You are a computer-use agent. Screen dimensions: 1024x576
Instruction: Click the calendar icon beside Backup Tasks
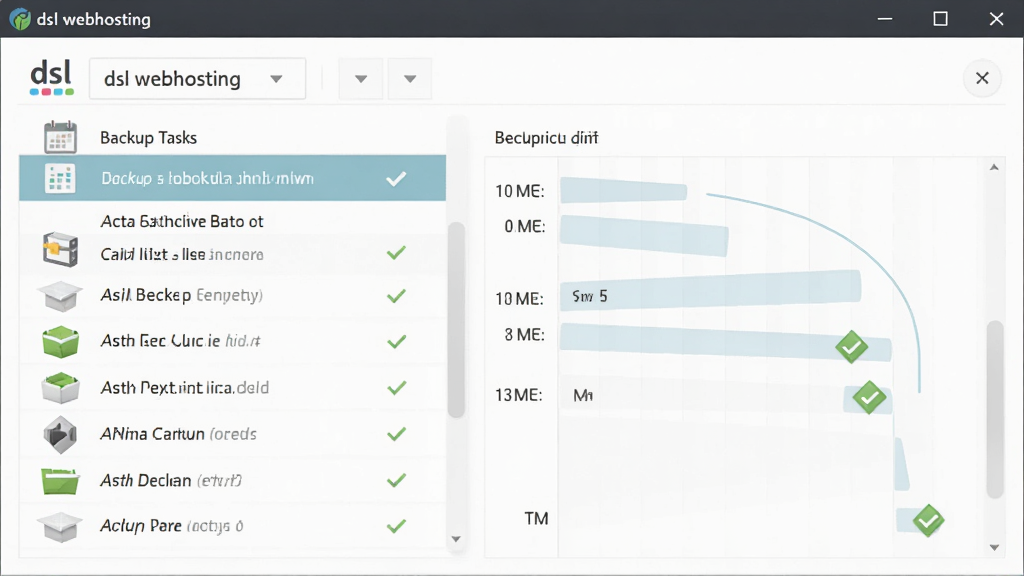tap(60, 137)
